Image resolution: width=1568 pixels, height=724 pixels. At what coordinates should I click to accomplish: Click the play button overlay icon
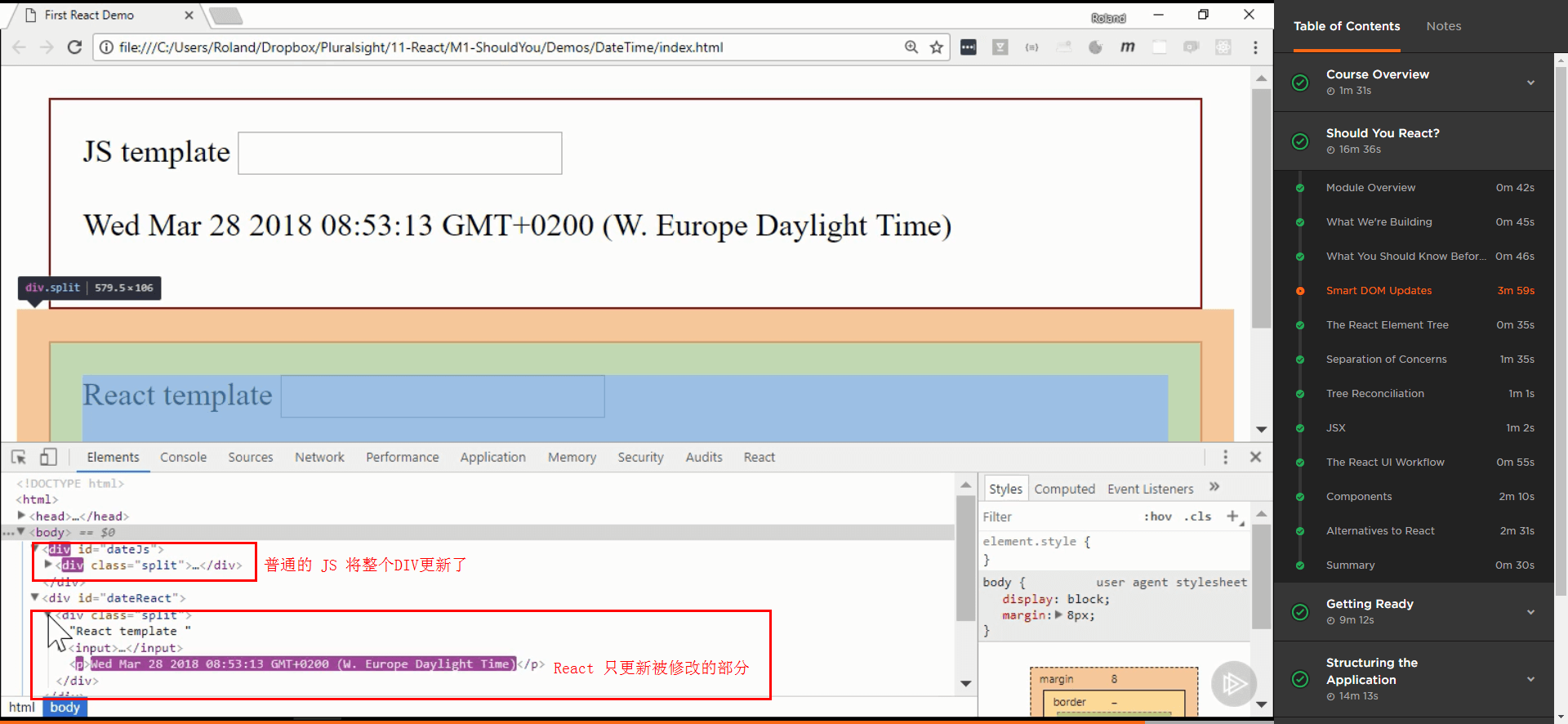(x=1234, y=684)
